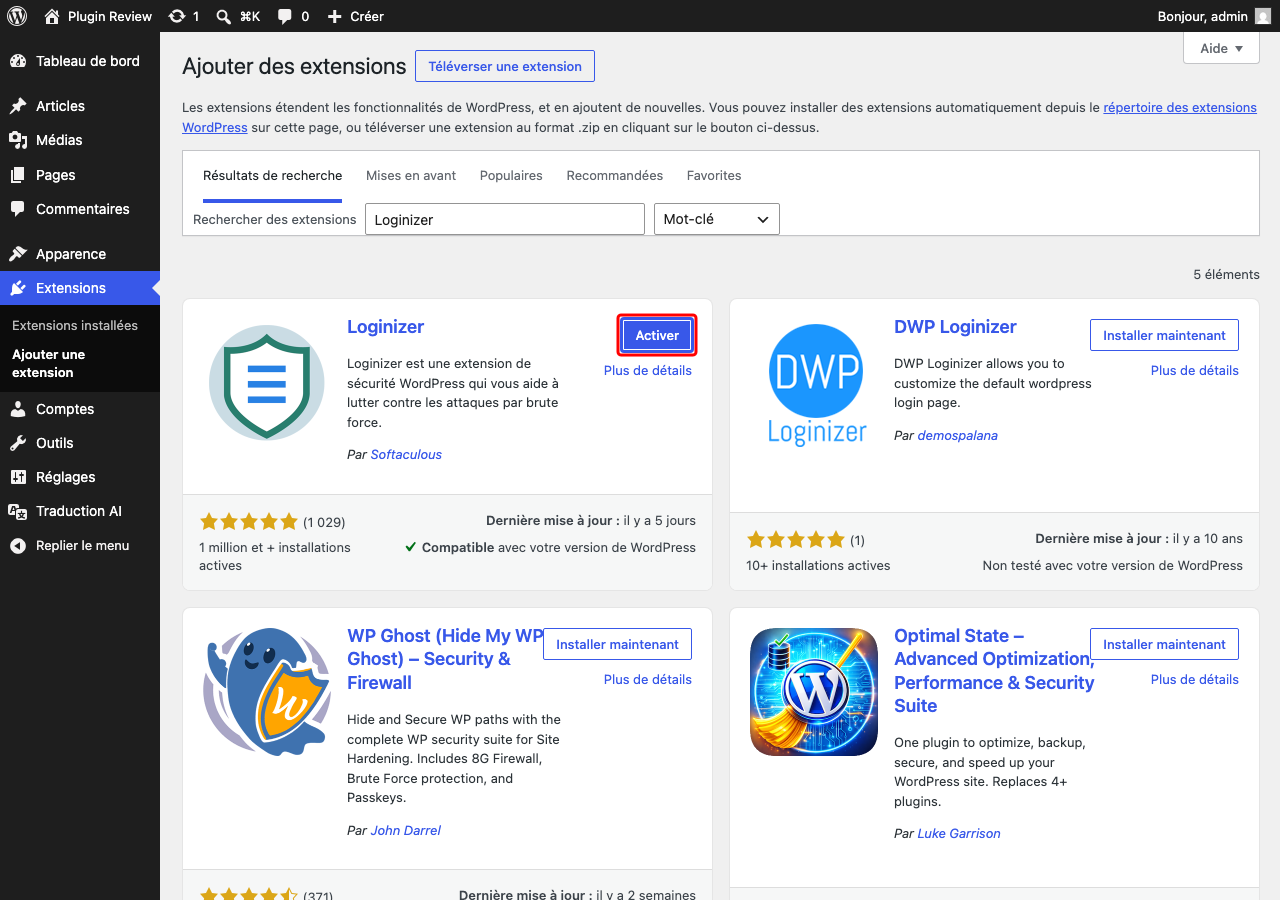The image size is (1280, 900).
Task: Open the Articles menu
Action: pos(80,106)
